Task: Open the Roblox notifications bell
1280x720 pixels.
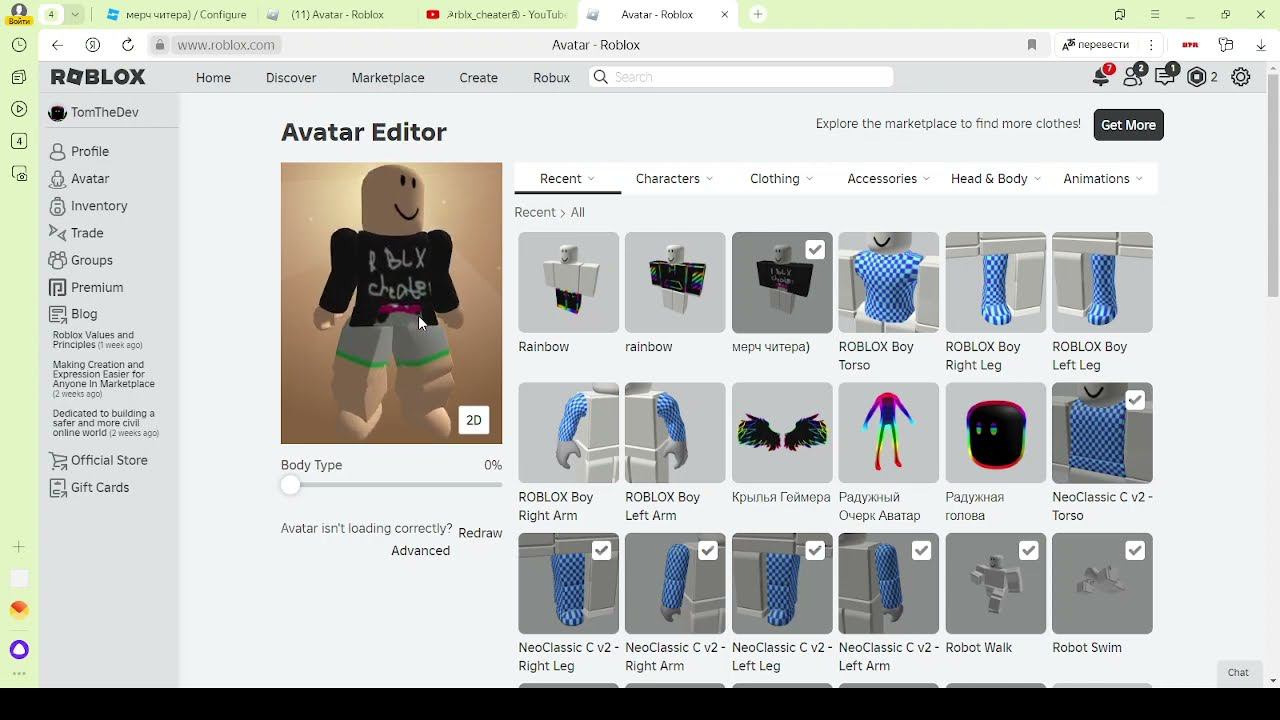Action: pyautogui.click(x=1101, y=77)
